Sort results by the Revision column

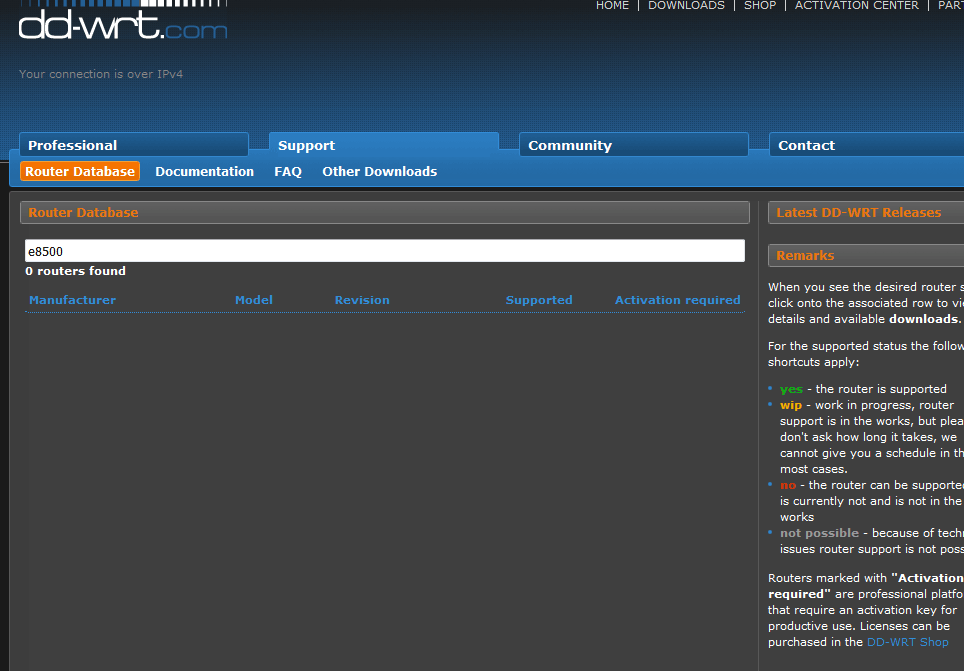click(x=362, y=300)
